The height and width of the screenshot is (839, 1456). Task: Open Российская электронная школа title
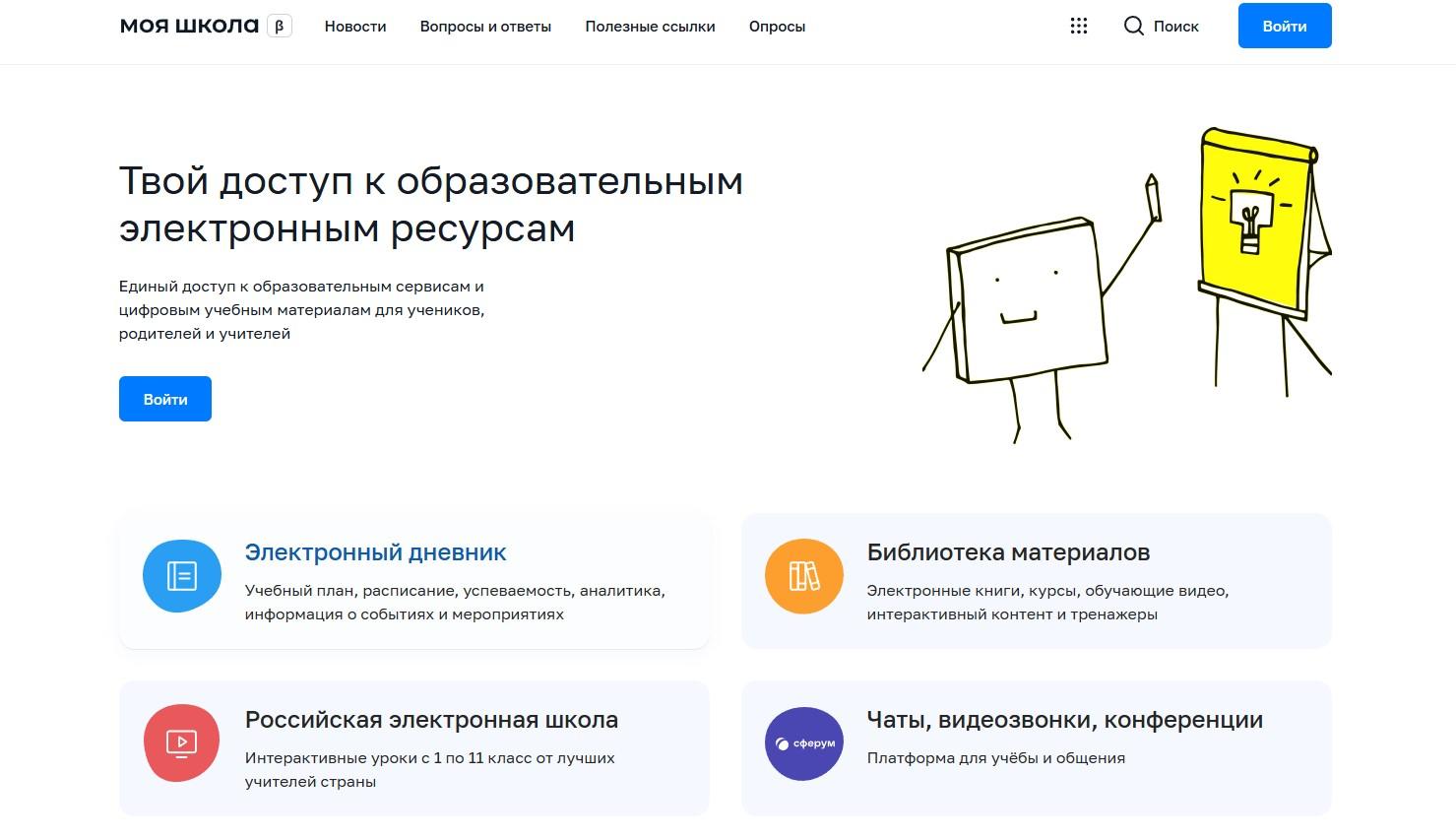[431, 720]
